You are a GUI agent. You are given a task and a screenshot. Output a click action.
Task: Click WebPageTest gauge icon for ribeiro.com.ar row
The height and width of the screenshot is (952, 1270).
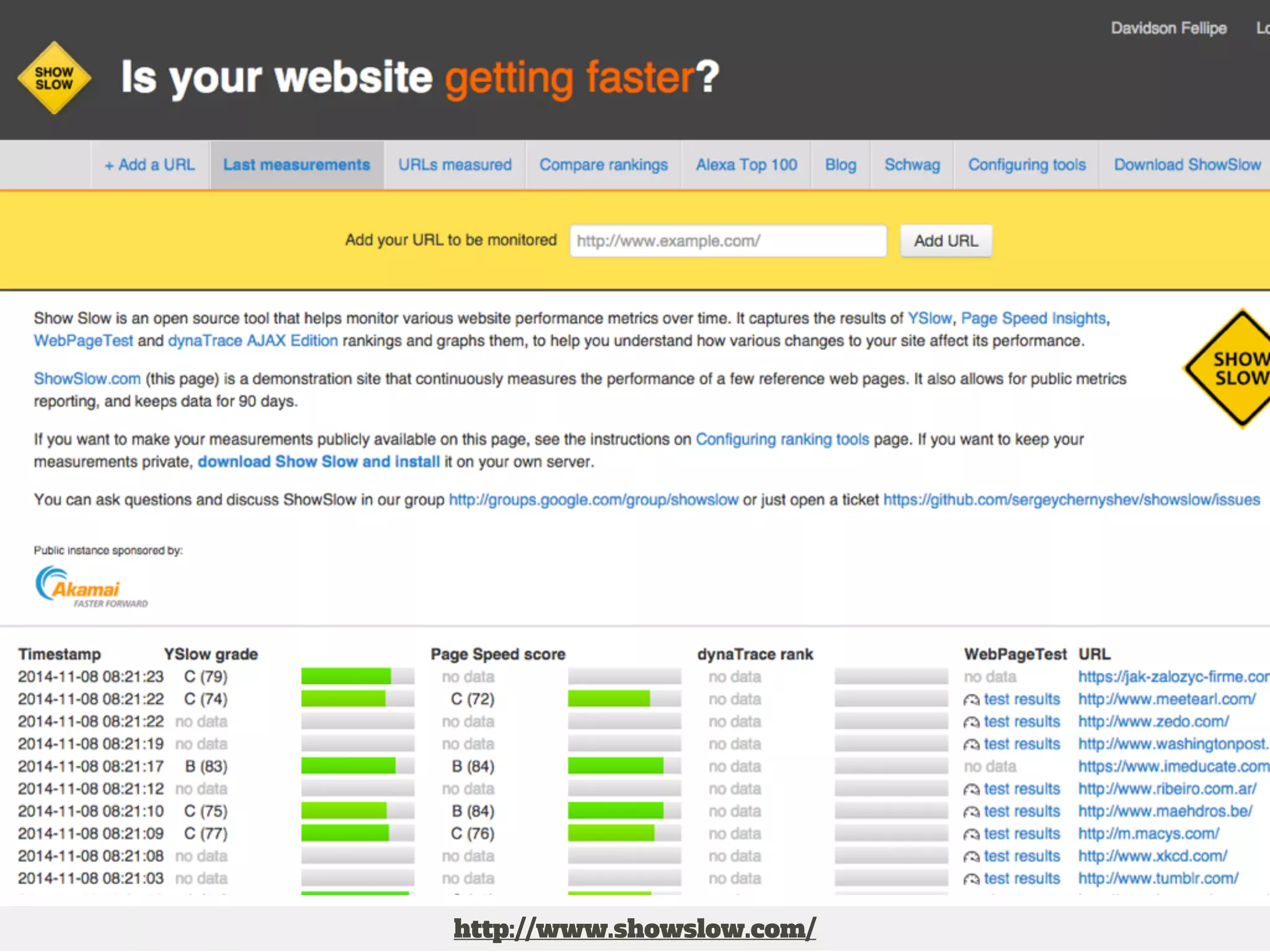click(x=971, y=790)
